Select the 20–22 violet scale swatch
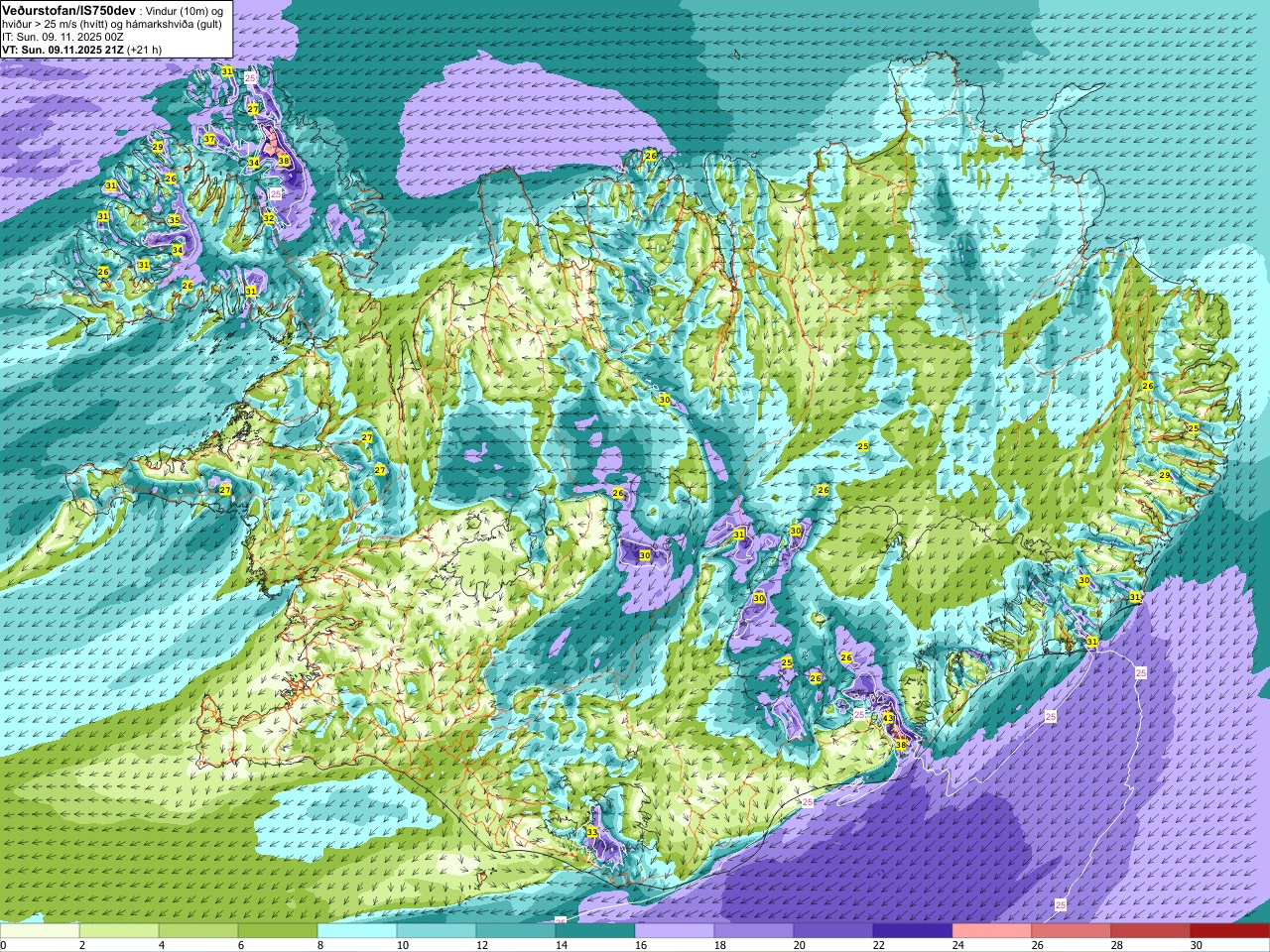The width and height of the screenshot is (1270, 952). point(833,931)
